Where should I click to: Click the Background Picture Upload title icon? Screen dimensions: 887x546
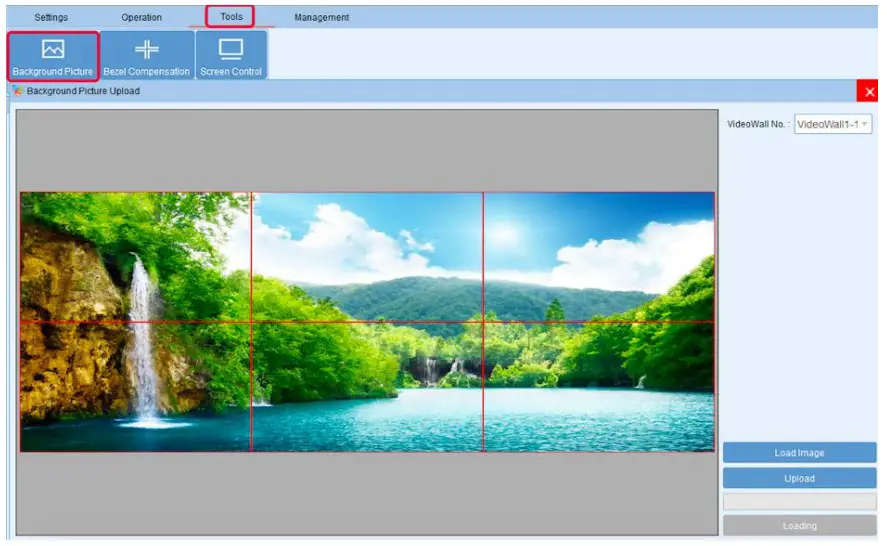pyautogui.click(x=18, y=91)
